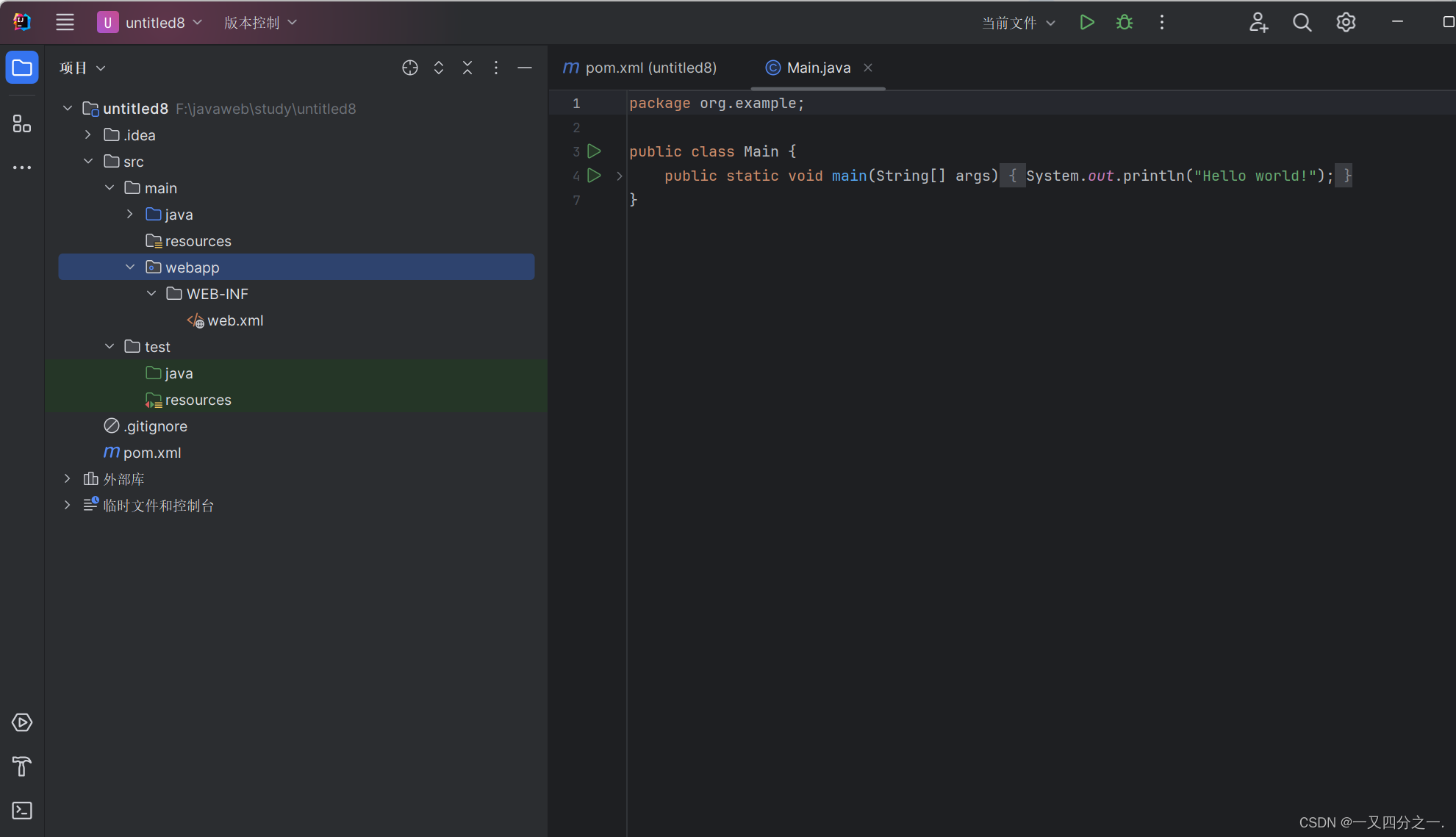This screenshot has height=837, width=1456.
Task: Collapse all project tree nodes
Action: [x=467, y=68]
